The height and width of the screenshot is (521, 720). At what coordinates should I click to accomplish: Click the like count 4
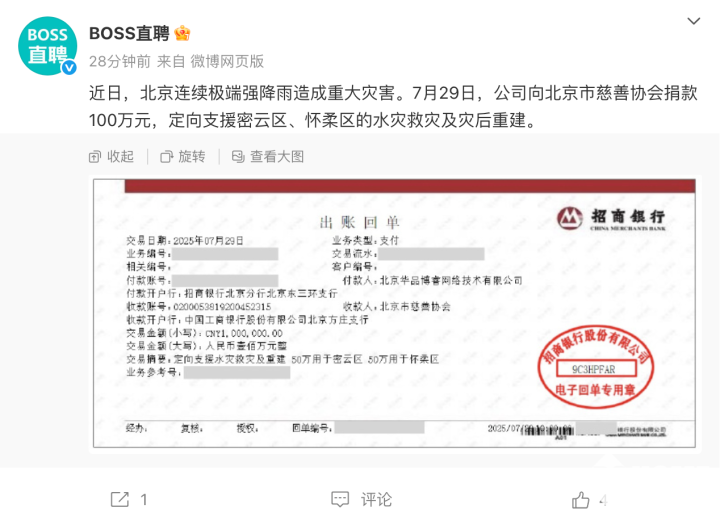tap(604, 499)
